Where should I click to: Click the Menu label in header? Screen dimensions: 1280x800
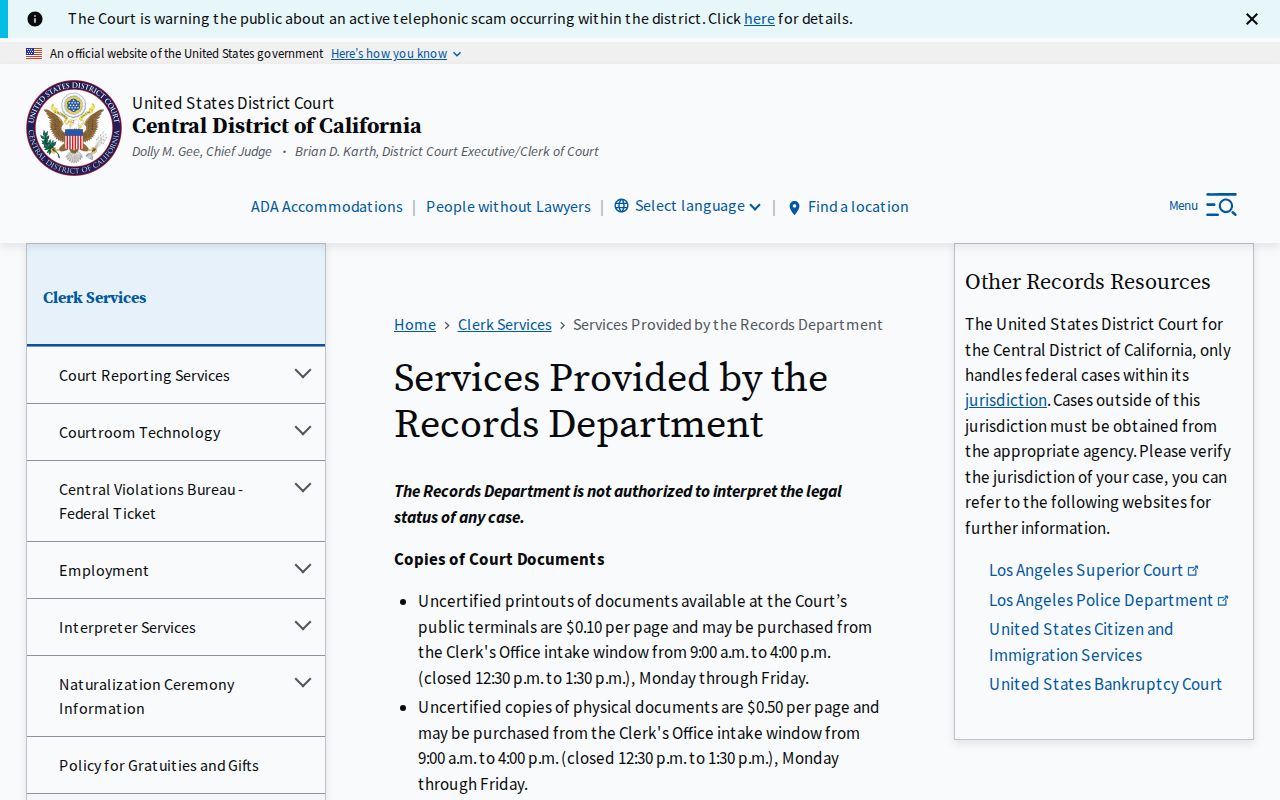coord(1183,206)
